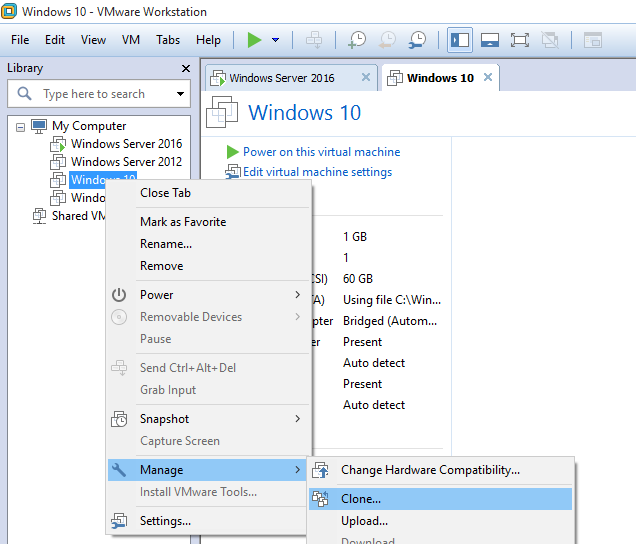Close the Windows Server 2016 tab

click(x=366, y=77)
